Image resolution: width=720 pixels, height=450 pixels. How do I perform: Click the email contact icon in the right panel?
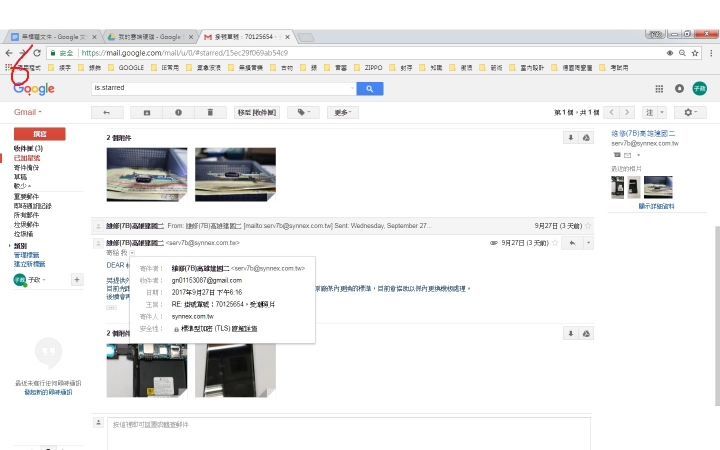click(x=628, y=155)
